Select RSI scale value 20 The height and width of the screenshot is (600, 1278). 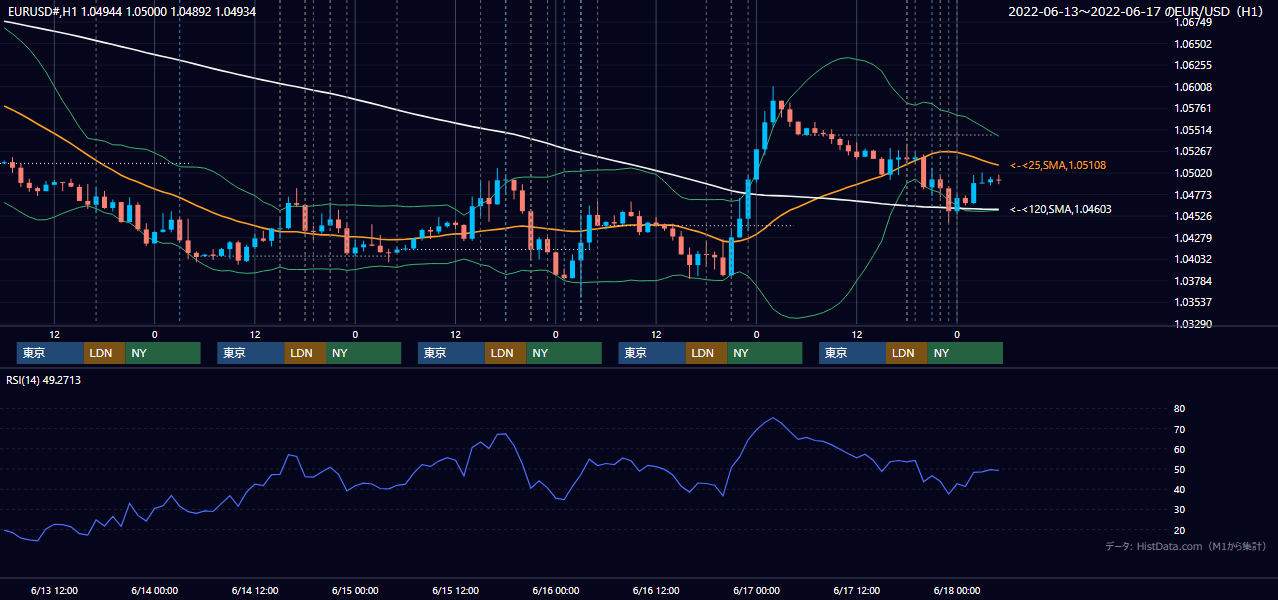click(x=1180, y=530)
